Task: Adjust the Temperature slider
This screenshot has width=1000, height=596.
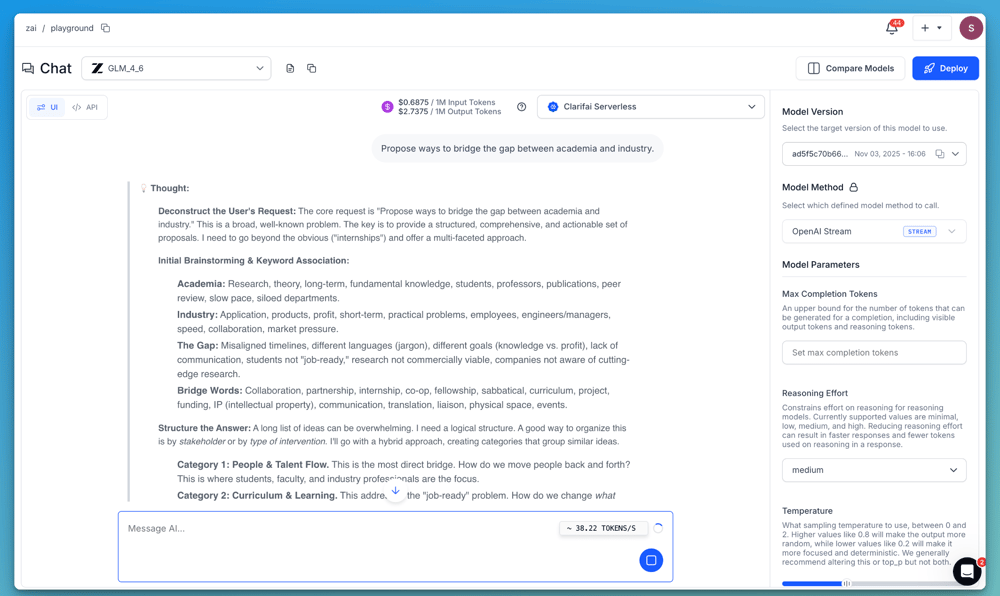Action: (x=846, y=583)
